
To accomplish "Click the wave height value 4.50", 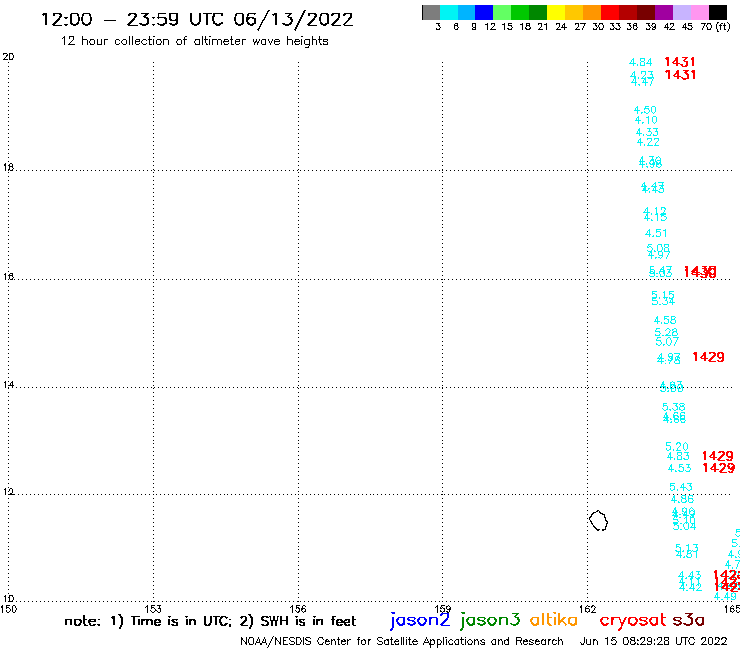I will [x=645, y=110].
